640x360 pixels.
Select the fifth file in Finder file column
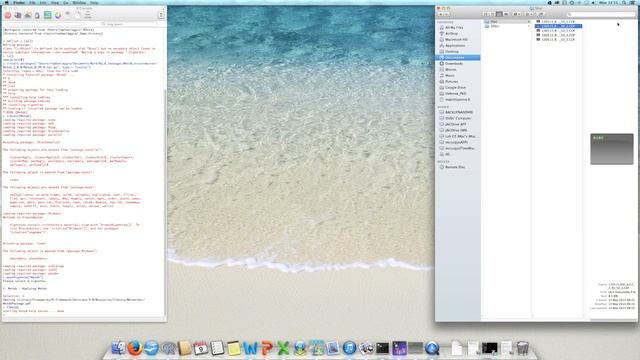[x=558, y=40]
